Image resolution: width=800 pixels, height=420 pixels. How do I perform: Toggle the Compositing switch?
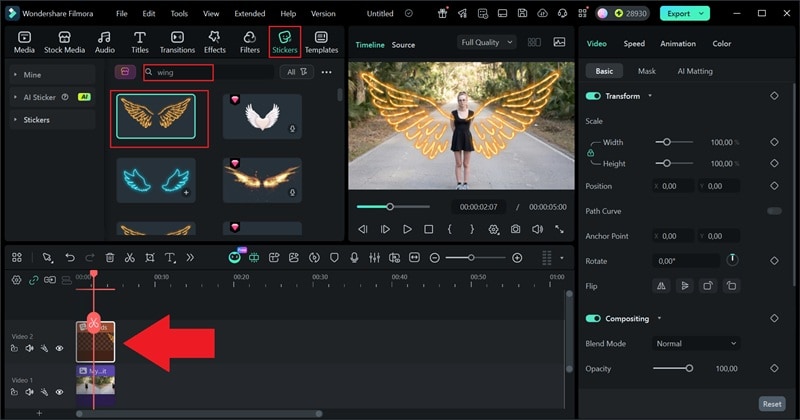593,318
